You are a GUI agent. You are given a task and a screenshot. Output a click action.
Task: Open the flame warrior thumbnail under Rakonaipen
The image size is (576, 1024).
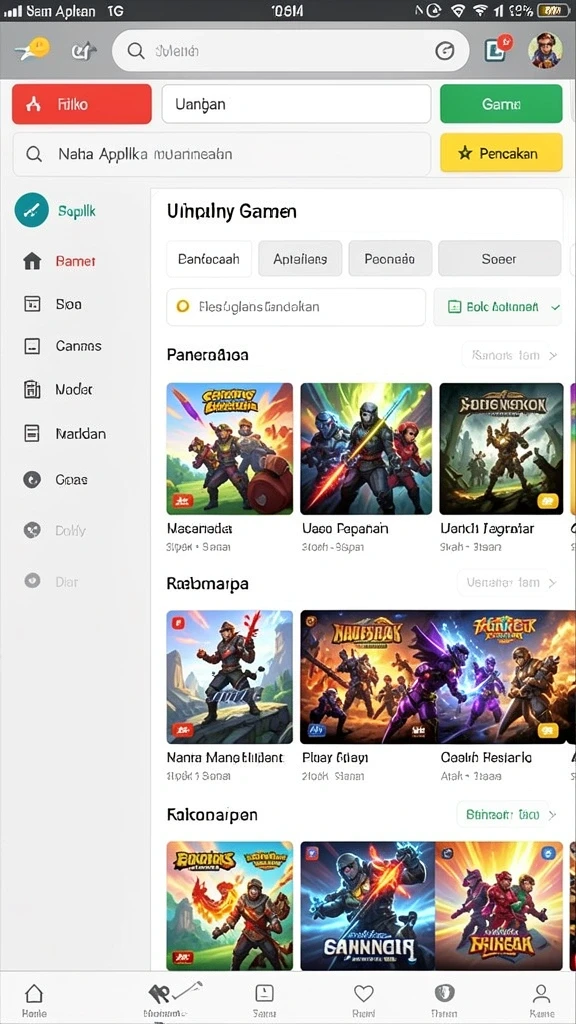(x=229, y=905)
